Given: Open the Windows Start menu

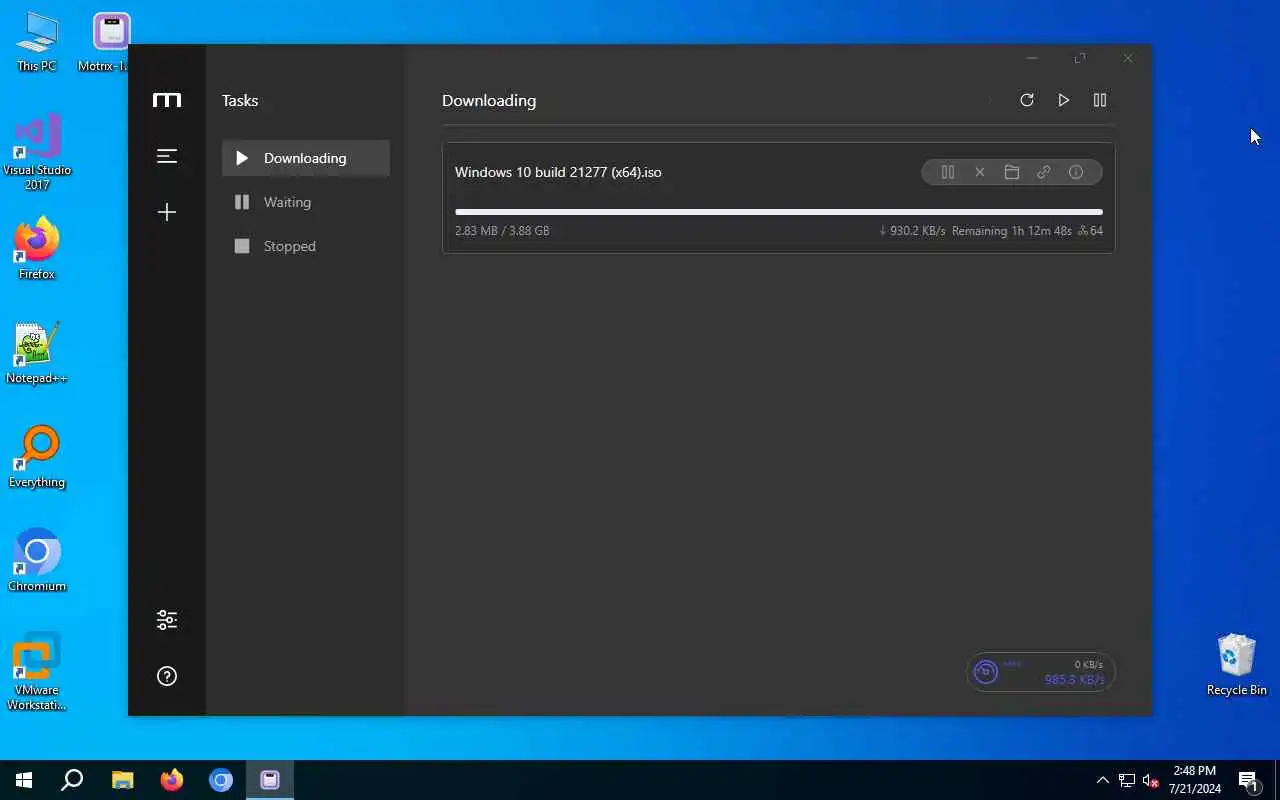Looking at the screenshot, I should coord(24,780).
